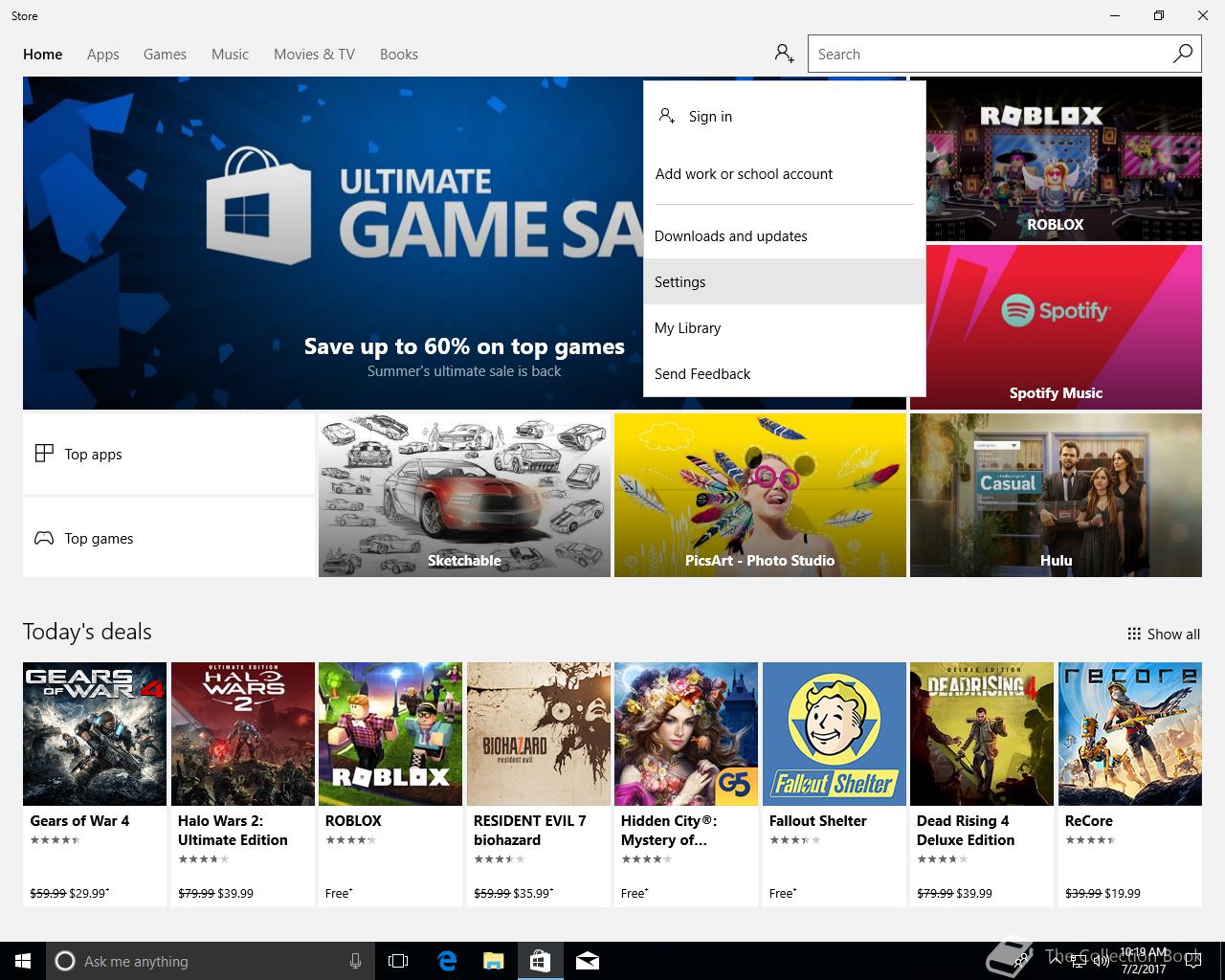Viewport: 1225px width, 980px height.
Task: Open the Dead Rising 4 Deluxe Edition cover
Action: (982, 734)
